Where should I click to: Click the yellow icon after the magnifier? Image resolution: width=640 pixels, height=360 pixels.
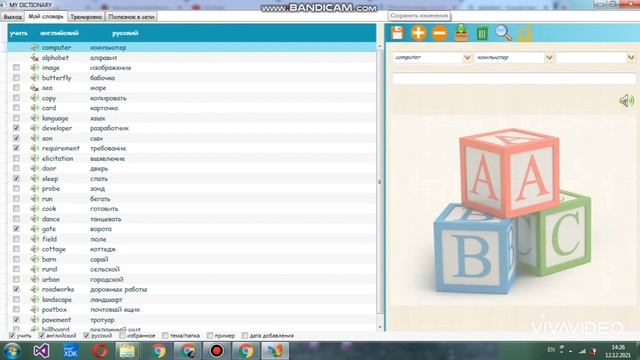525,33
